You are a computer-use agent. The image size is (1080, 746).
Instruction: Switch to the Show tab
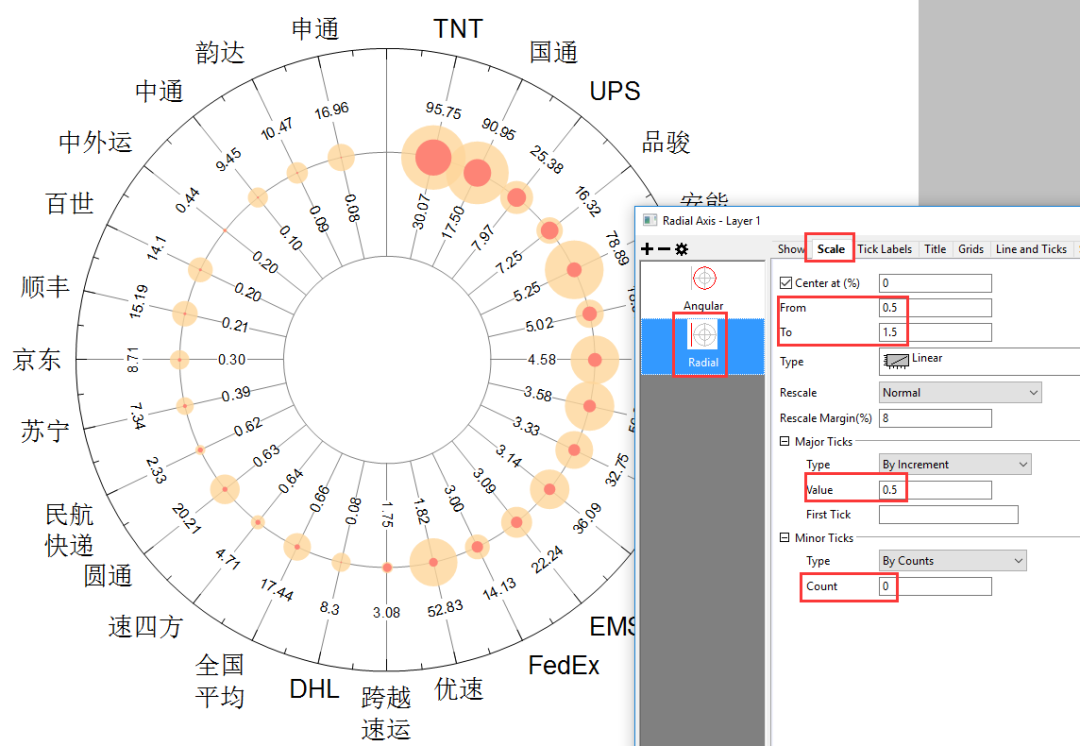coord(791,249)
